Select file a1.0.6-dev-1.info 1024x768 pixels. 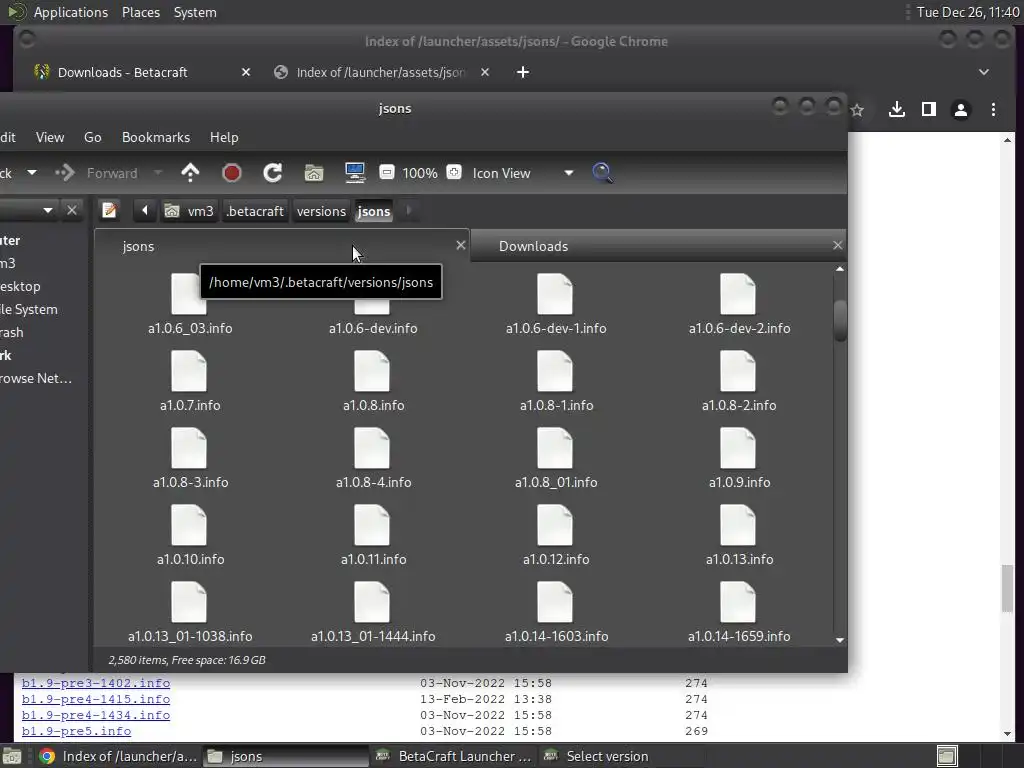556,304
